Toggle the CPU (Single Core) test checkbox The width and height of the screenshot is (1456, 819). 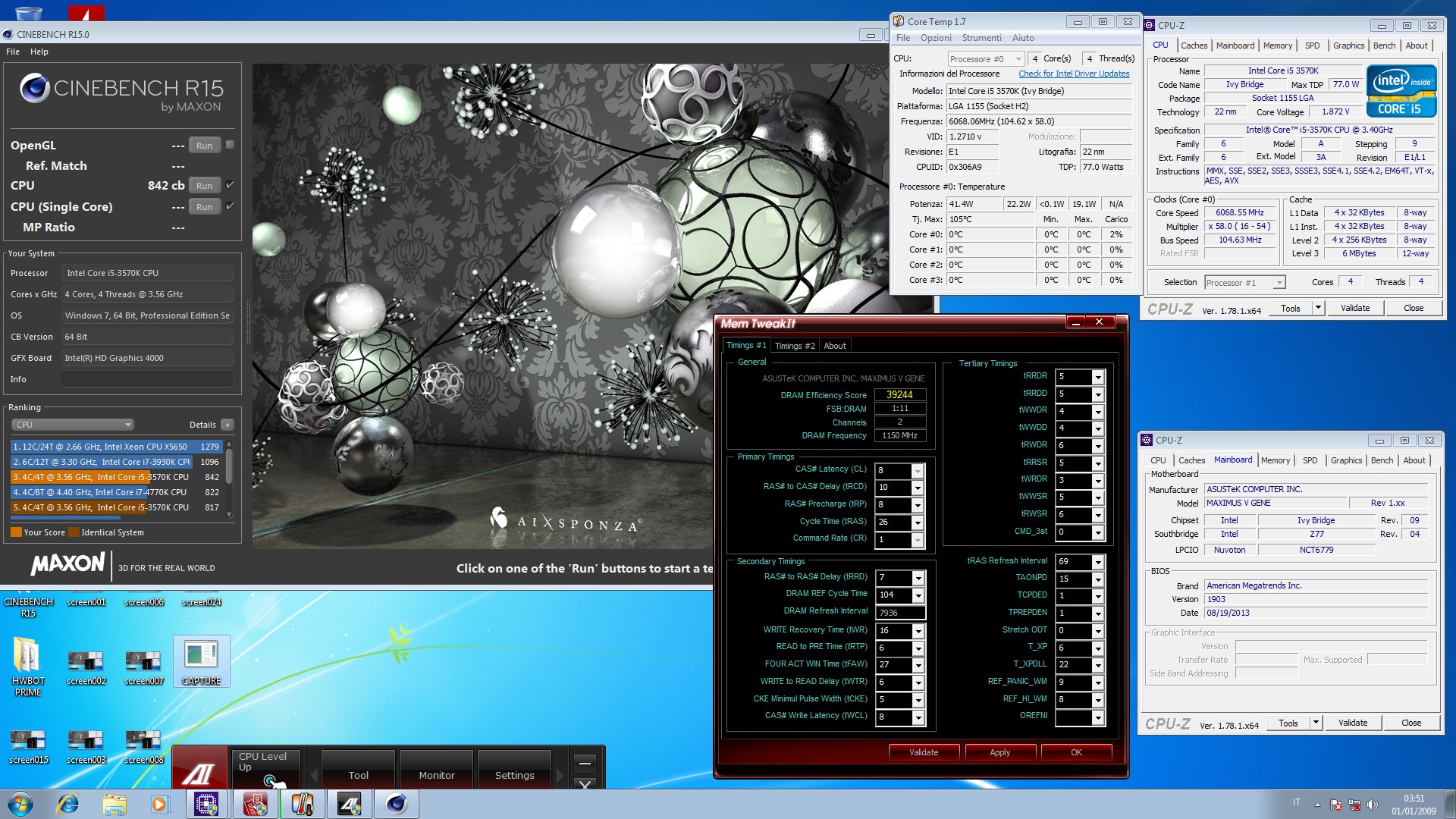pyautogui.click(x=230, y=206)
